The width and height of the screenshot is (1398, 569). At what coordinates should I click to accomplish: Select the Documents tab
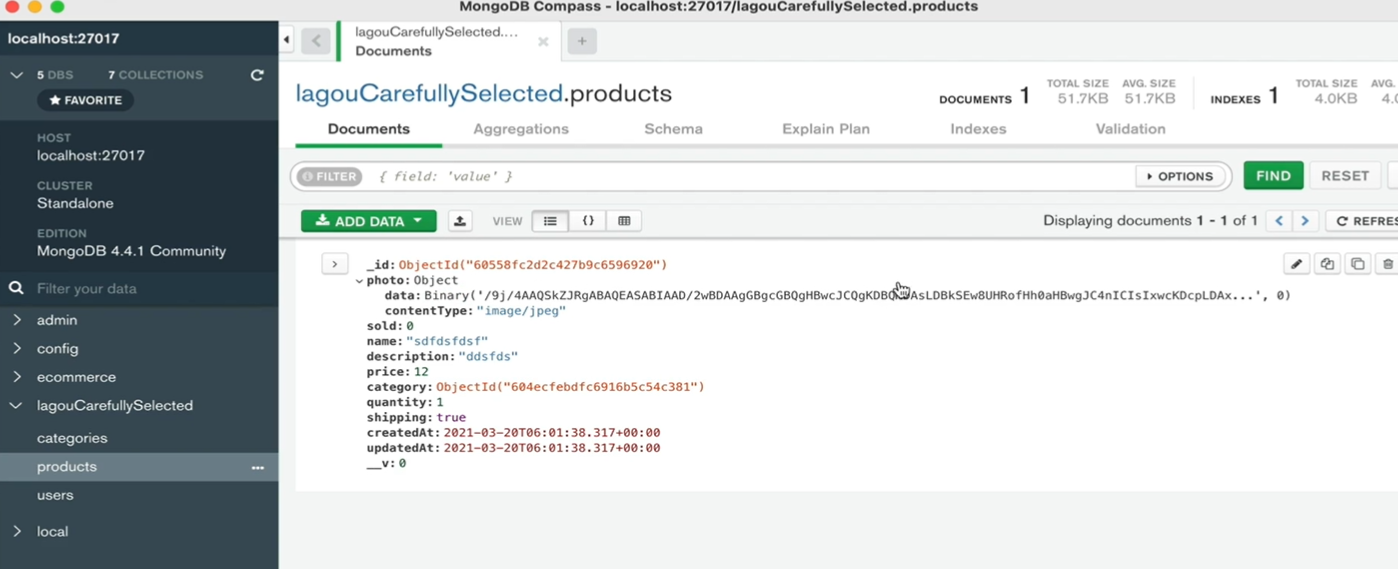369,129
